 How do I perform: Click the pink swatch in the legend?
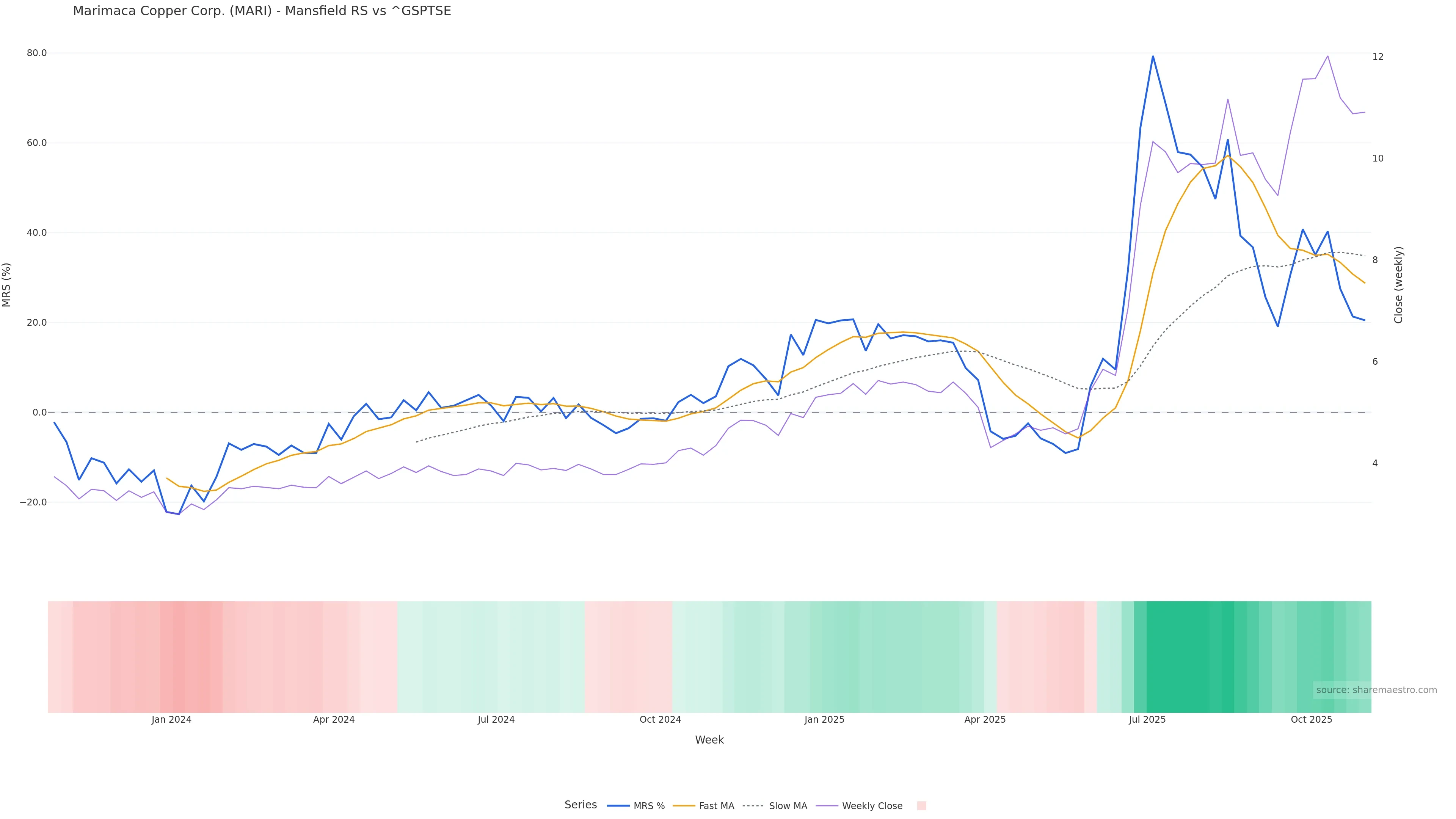[x=921, y=806]
